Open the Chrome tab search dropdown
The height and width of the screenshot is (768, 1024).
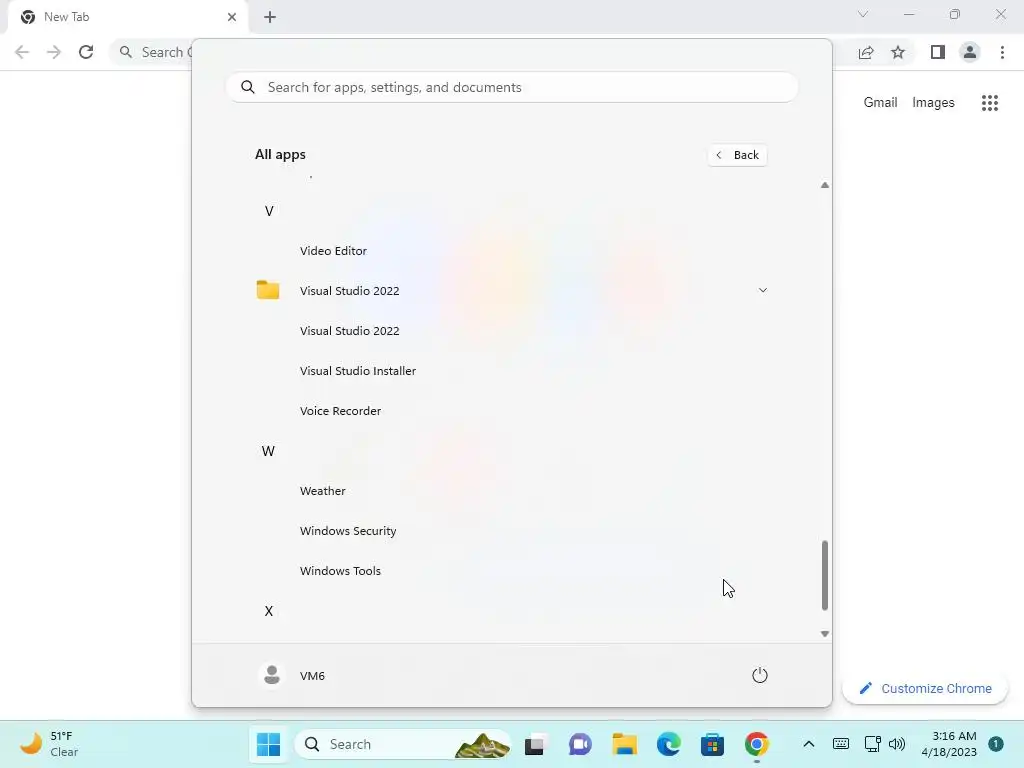[x=863, y=14]
